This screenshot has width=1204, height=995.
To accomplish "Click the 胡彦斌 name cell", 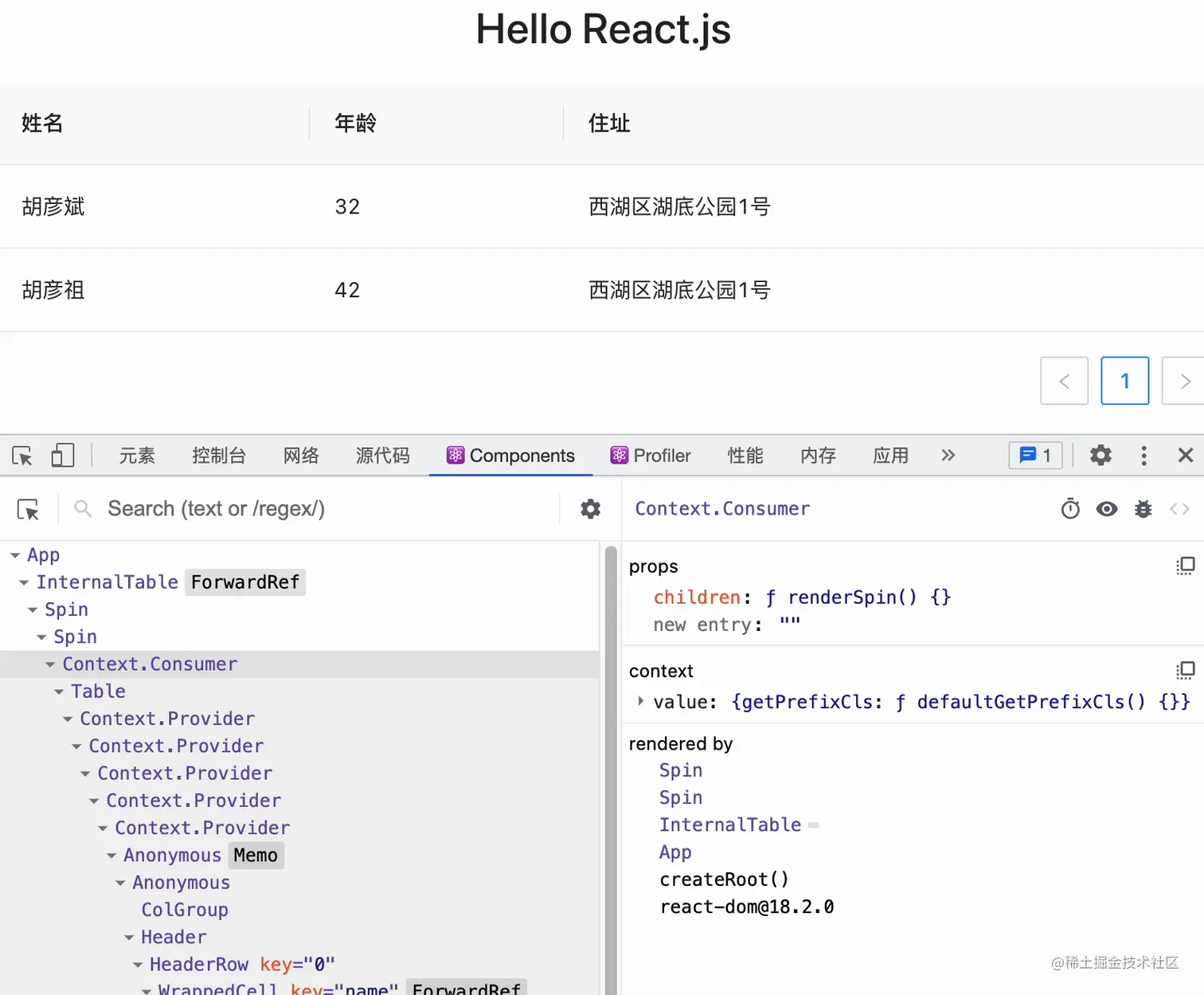I will (53, 207).
